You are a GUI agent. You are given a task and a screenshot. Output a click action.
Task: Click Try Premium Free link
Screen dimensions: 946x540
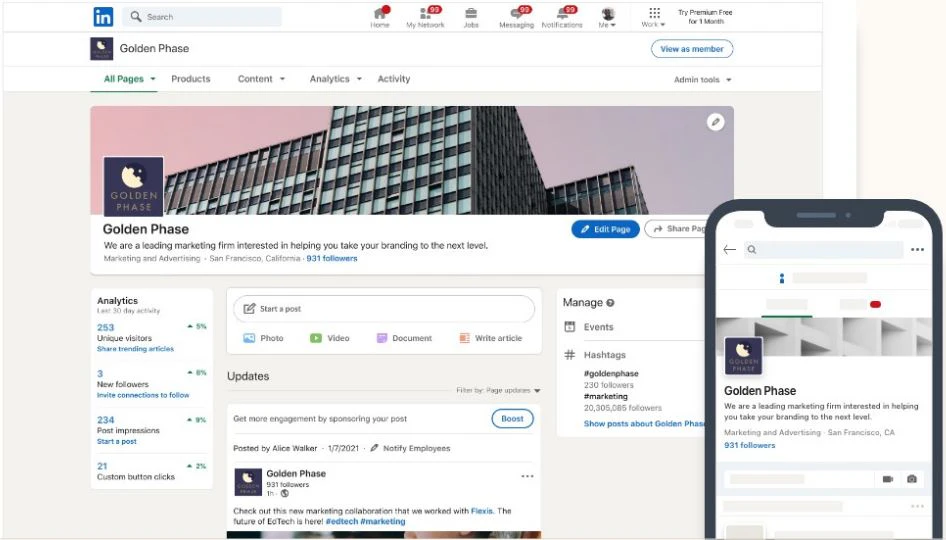pyautogui.click(x=705, y=17)
